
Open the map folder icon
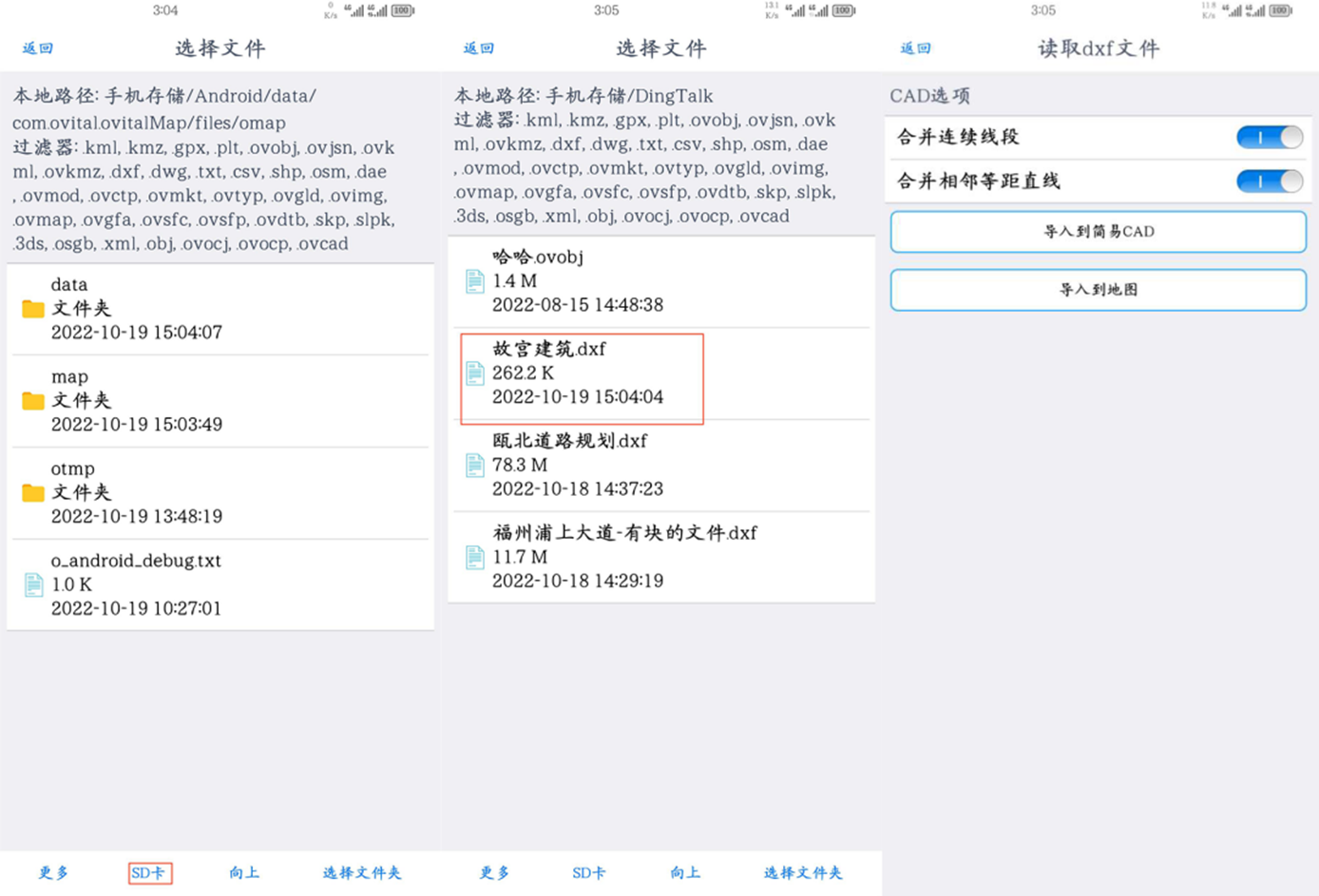click(x=33, y=401)
